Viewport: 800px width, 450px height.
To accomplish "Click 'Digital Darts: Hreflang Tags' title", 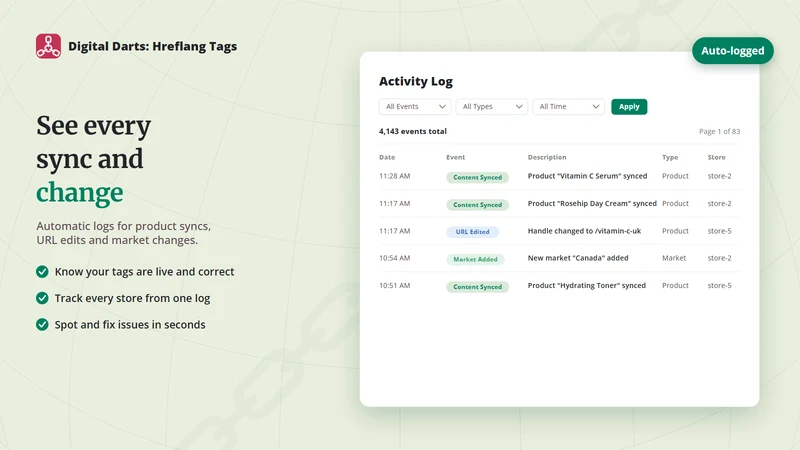I will click(153, 46).
